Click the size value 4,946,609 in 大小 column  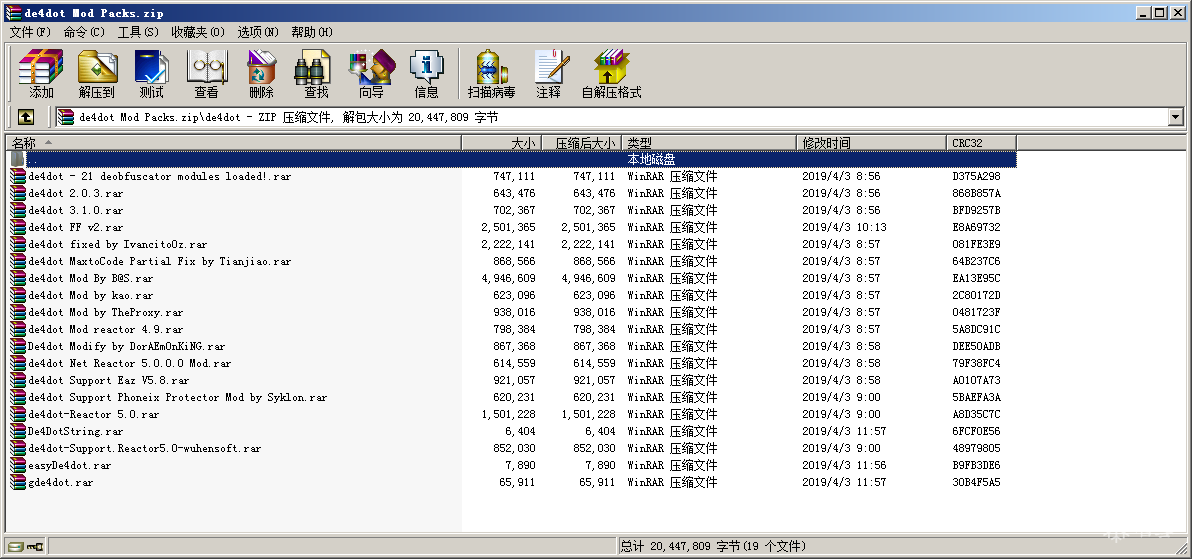pos(508,278)
